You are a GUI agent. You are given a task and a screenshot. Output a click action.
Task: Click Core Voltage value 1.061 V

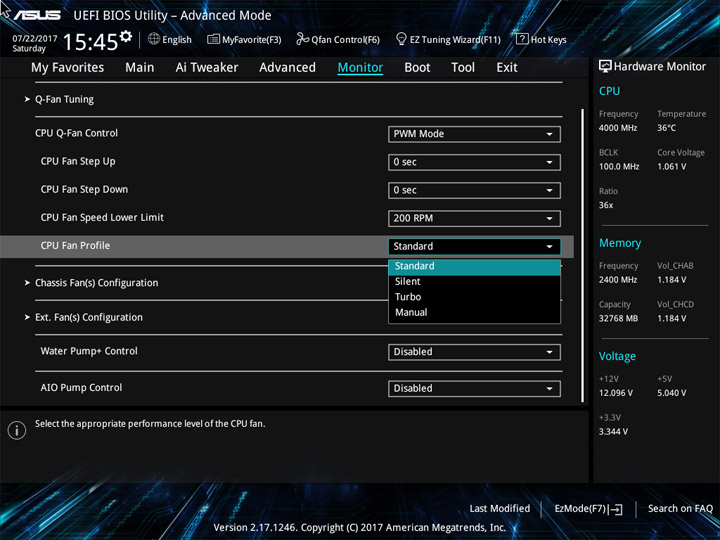(x=671, y=167)
